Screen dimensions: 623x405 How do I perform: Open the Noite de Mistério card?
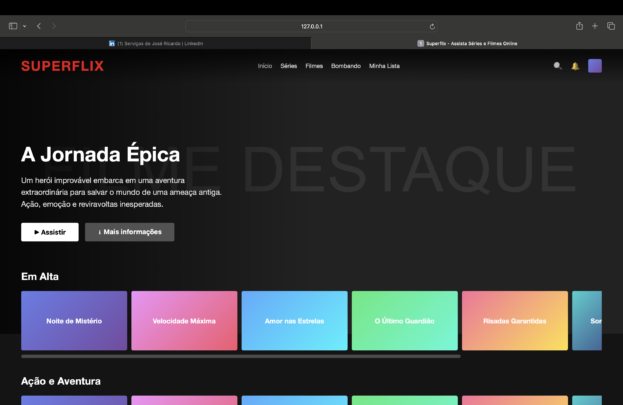74,321
